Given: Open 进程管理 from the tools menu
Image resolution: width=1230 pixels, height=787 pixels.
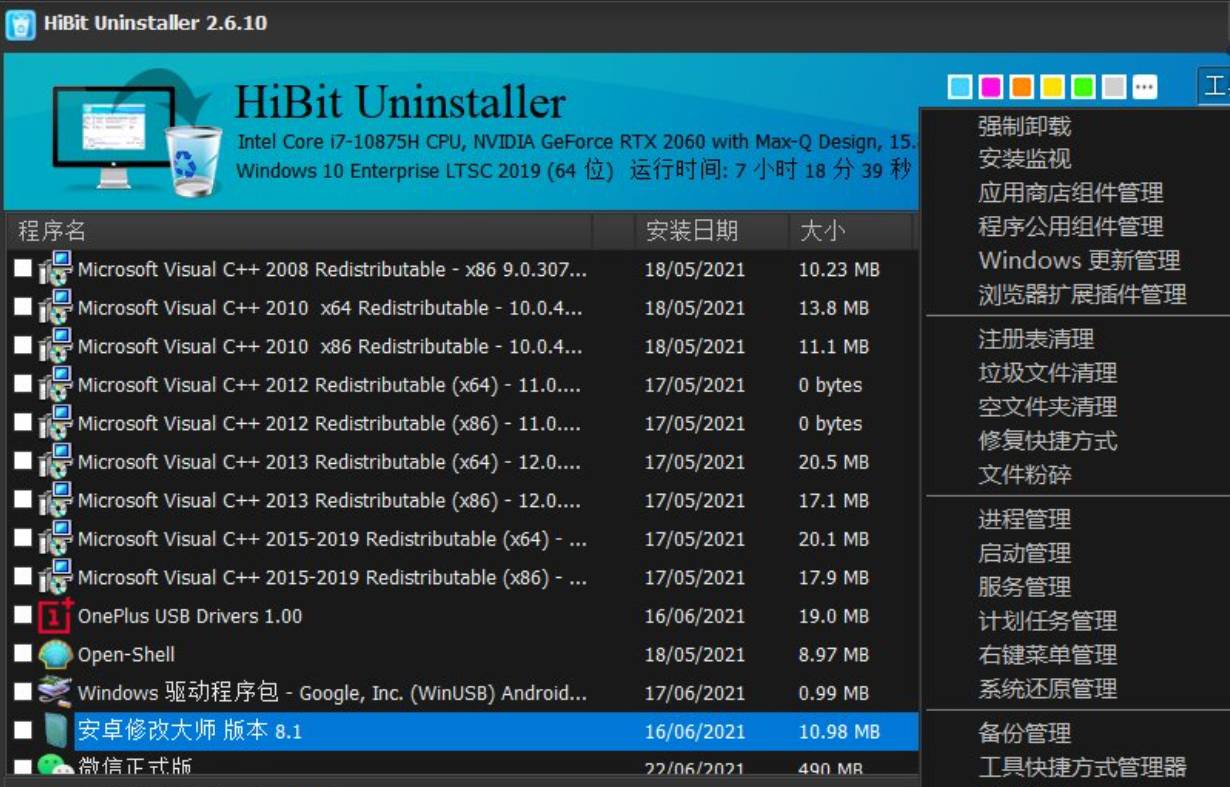Looking at the screenshot, I should pos(1024,519).
